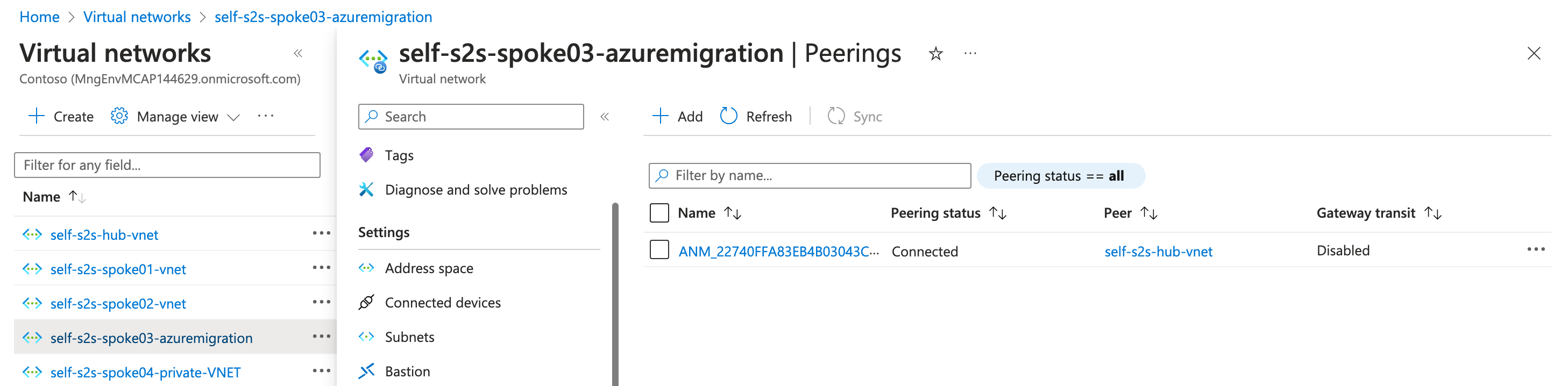Toggle the select-all peerings checkbox
Viewport: 1568px width, 386px height.
[659, 213]
